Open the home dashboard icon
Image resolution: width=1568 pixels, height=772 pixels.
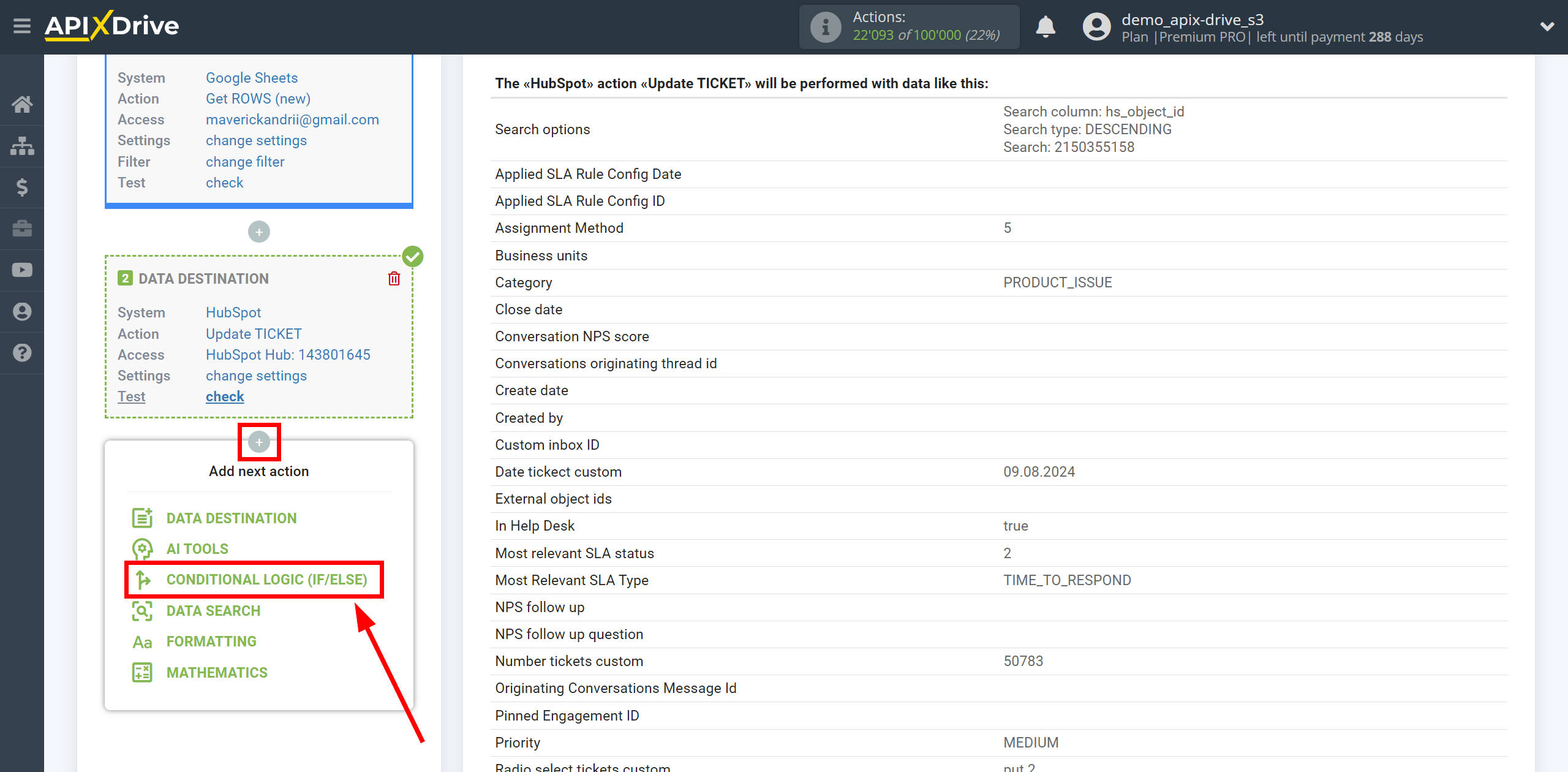click(22, 104)
